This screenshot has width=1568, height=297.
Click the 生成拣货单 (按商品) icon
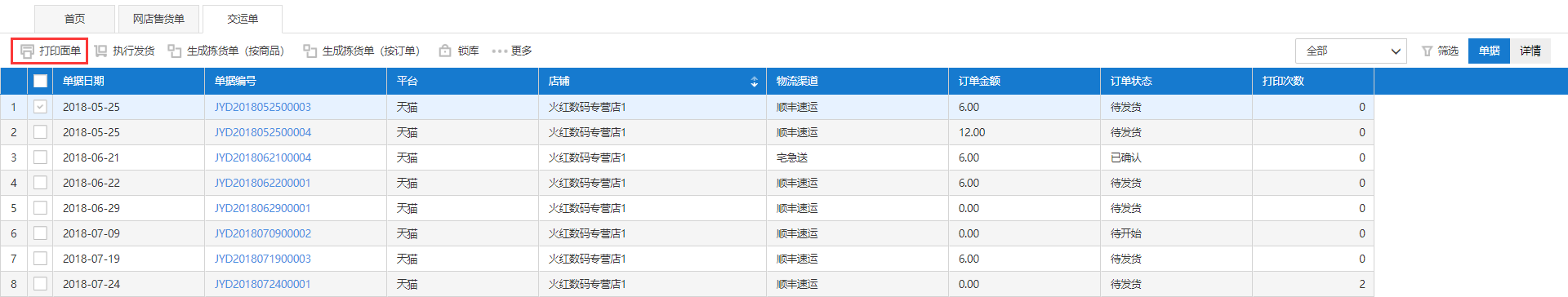[x=175, y=51]
